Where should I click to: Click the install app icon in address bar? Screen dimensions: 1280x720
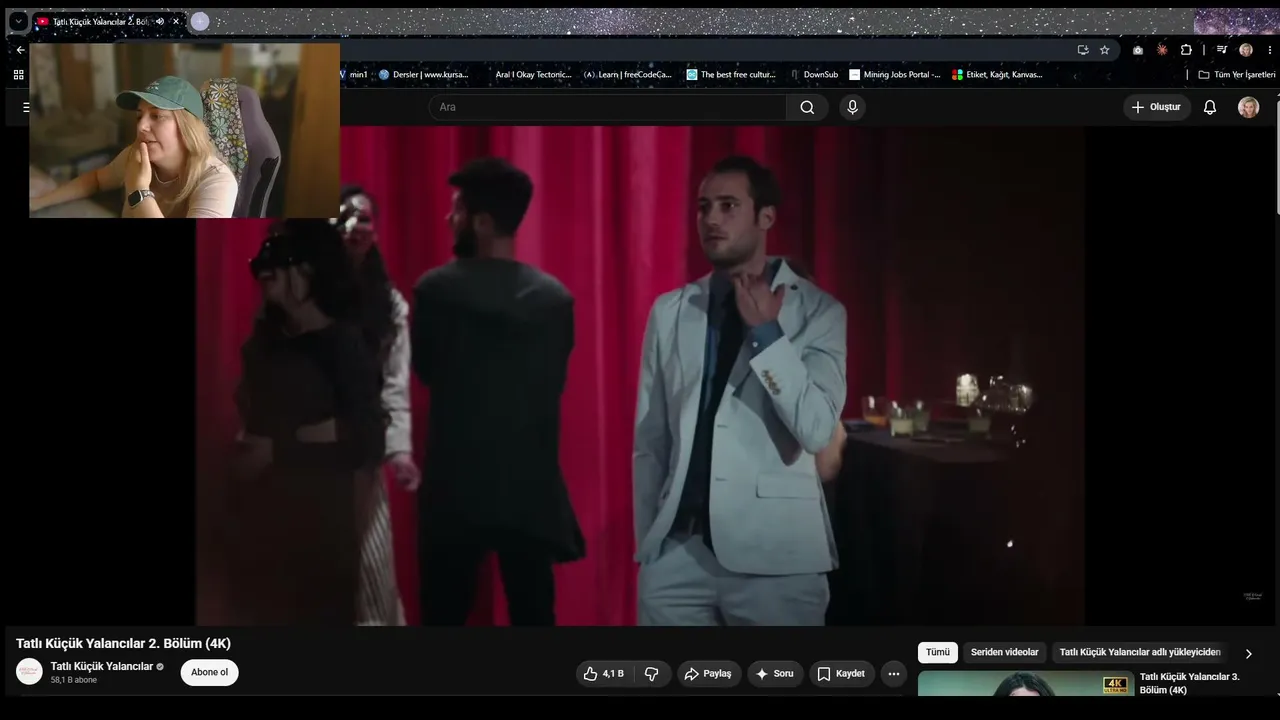[1083, 50]
